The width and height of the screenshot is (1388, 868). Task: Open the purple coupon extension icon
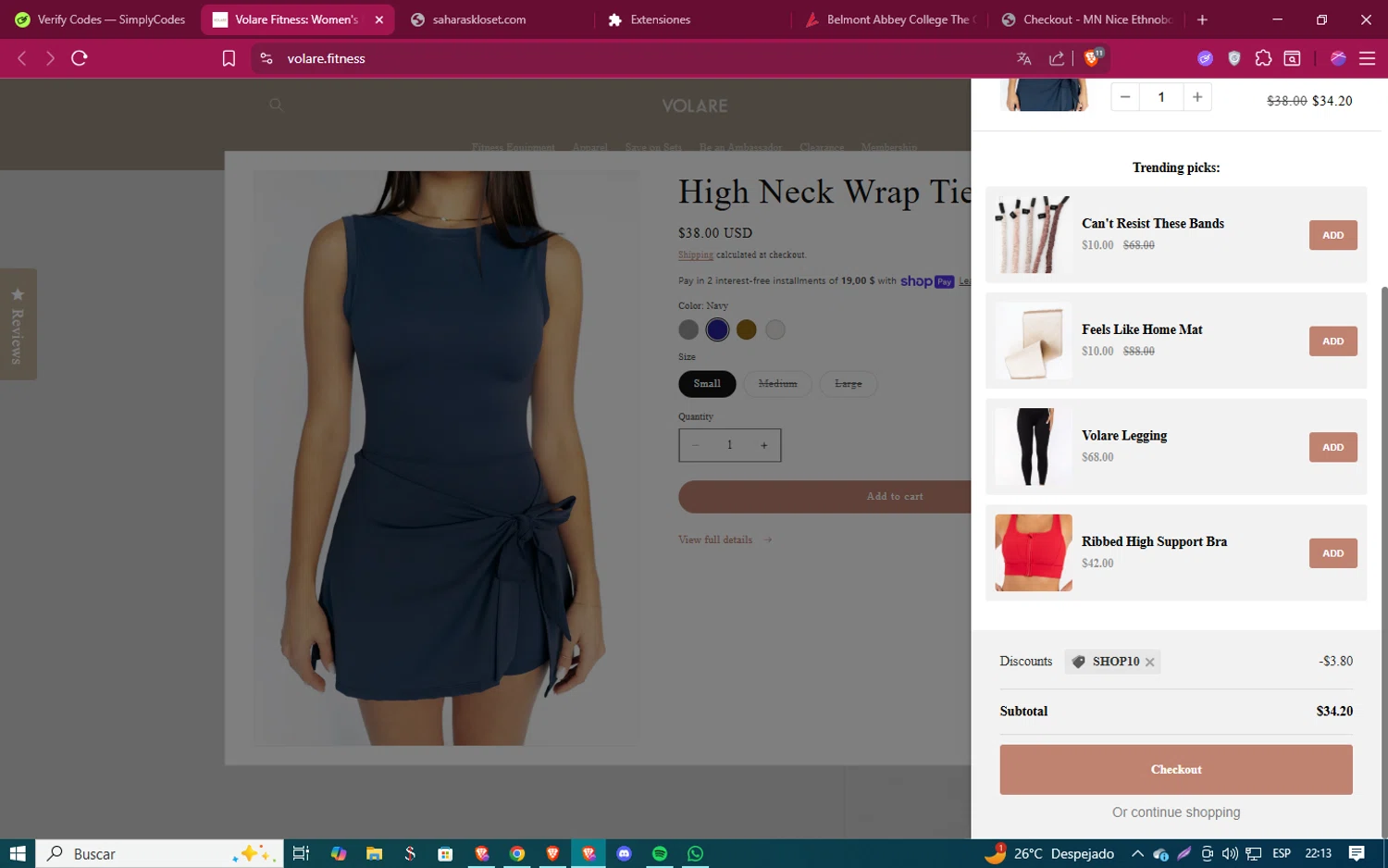1205,58
